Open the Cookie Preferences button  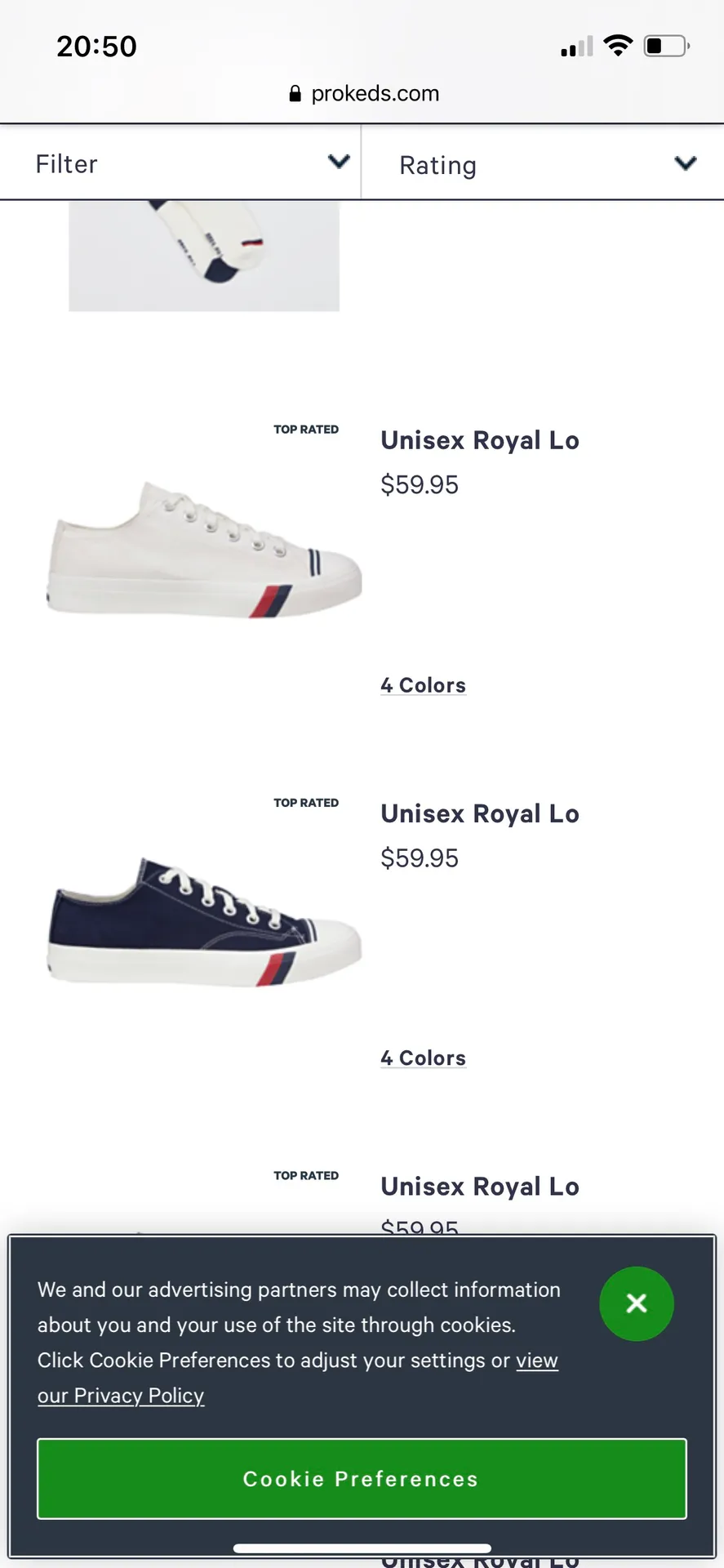pos(362,1479)
